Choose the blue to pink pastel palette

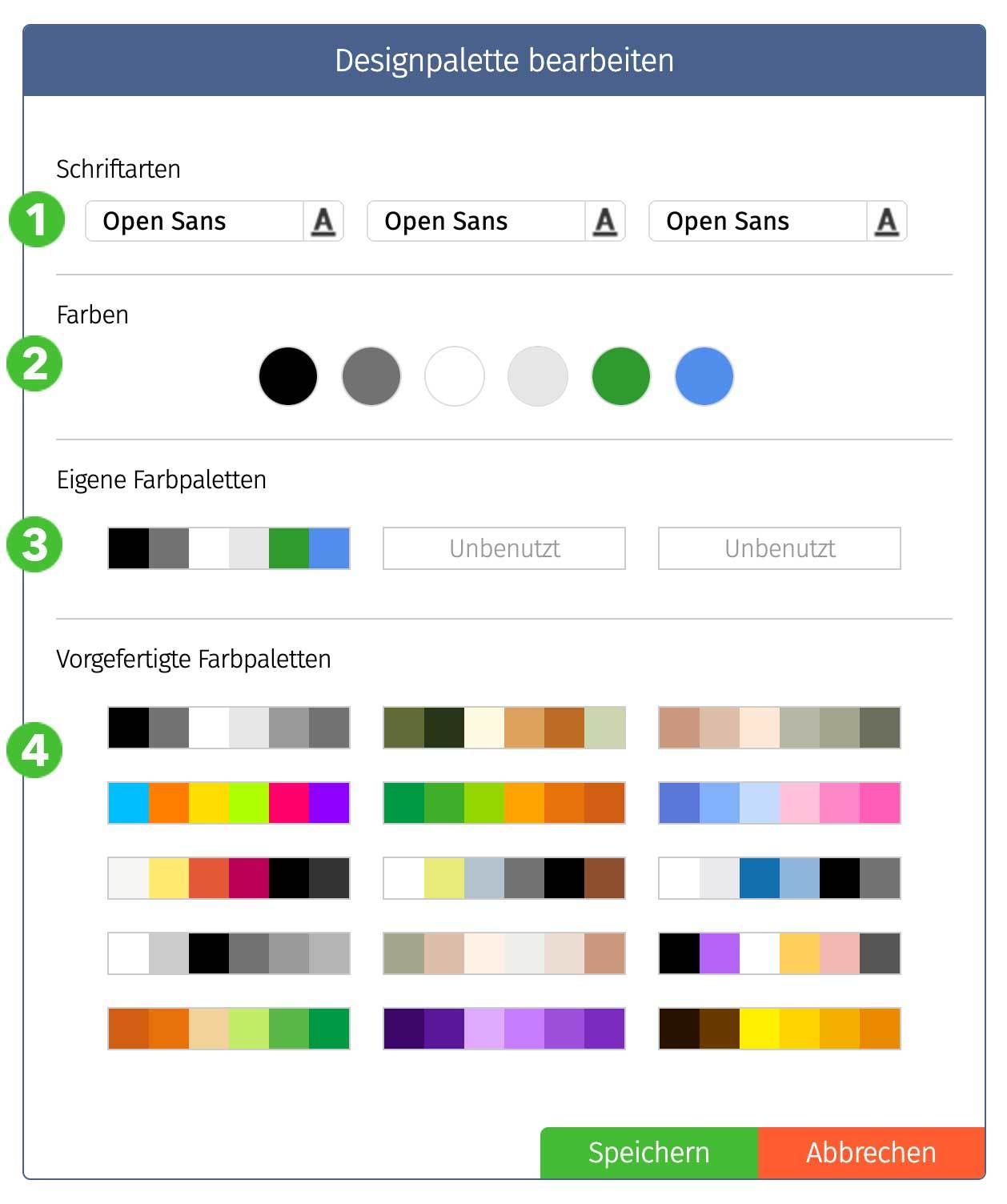(x=780, y=803)
